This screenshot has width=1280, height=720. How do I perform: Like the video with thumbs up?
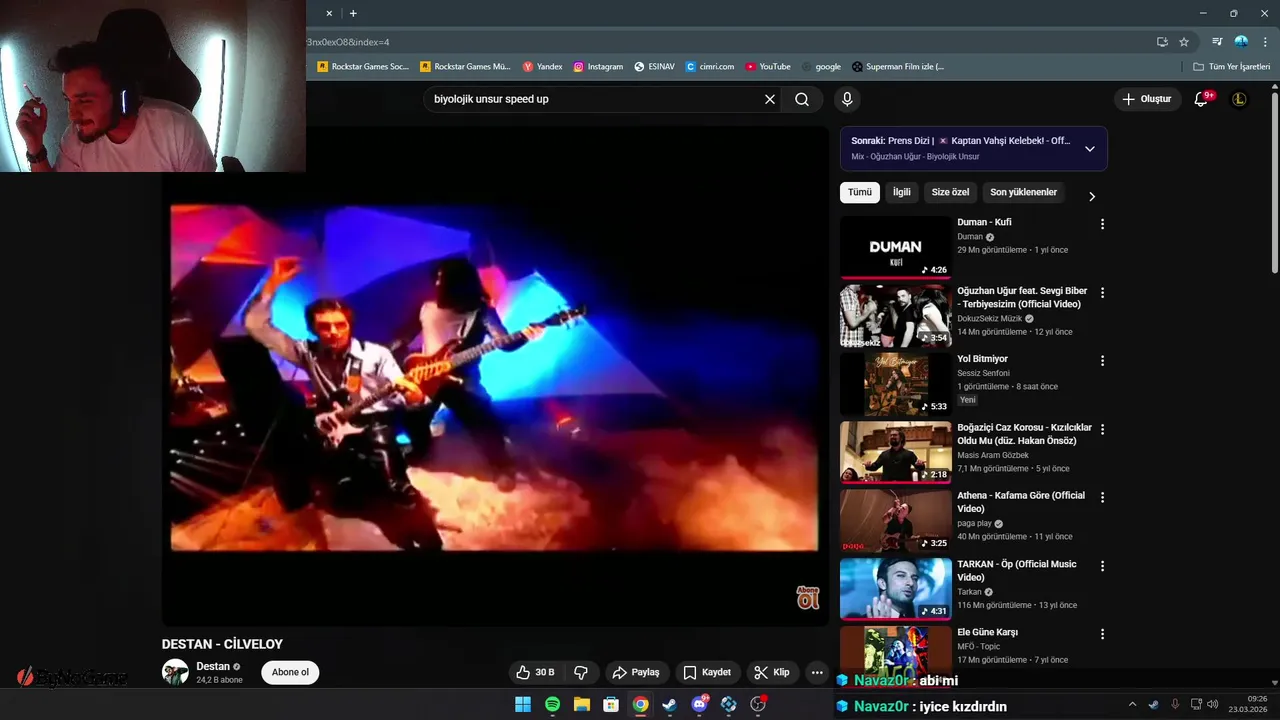[534, 672]
